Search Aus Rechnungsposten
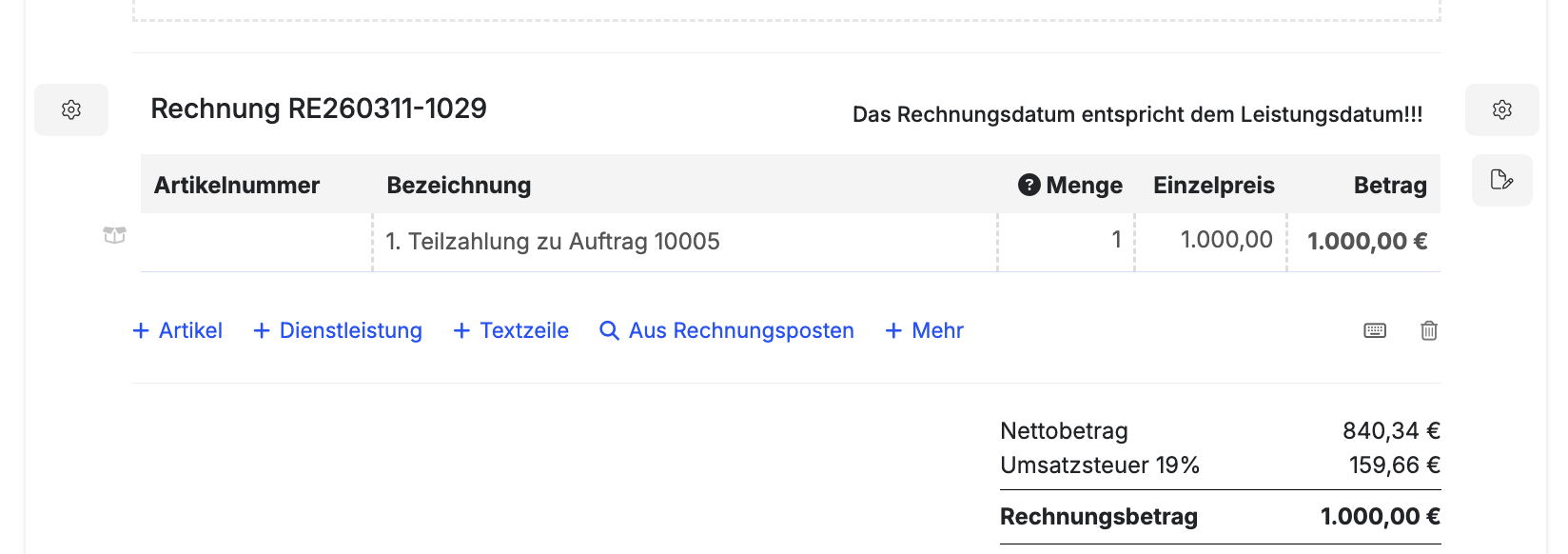The width and height of the screenshot is (1568, 554). (x=727, y=330)
